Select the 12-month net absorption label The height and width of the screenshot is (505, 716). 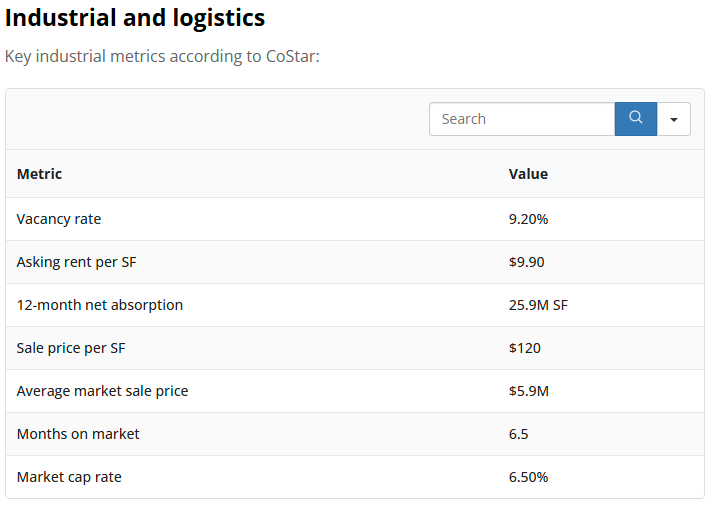point(100,305)
